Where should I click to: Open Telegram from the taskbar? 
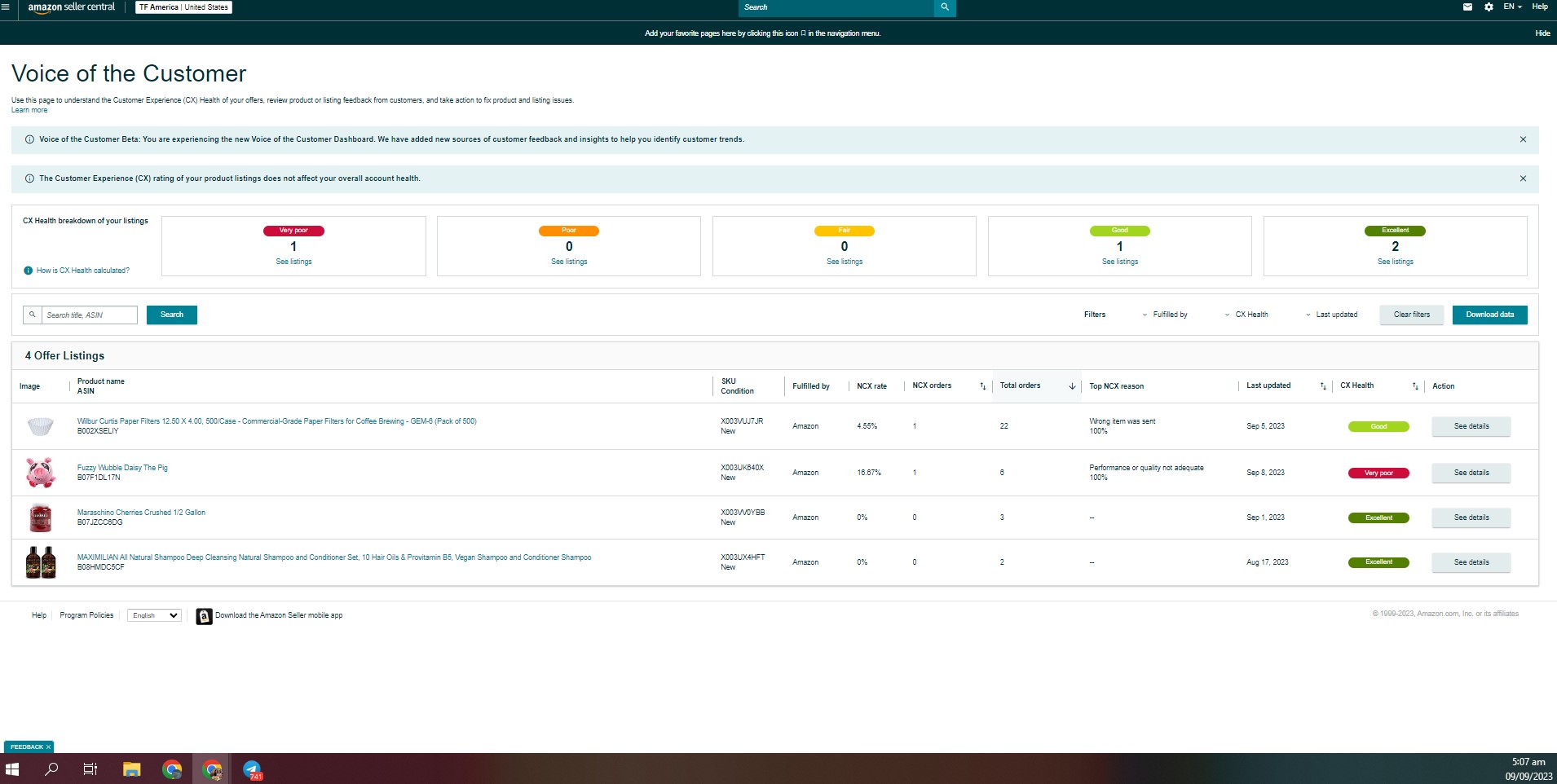252,769
